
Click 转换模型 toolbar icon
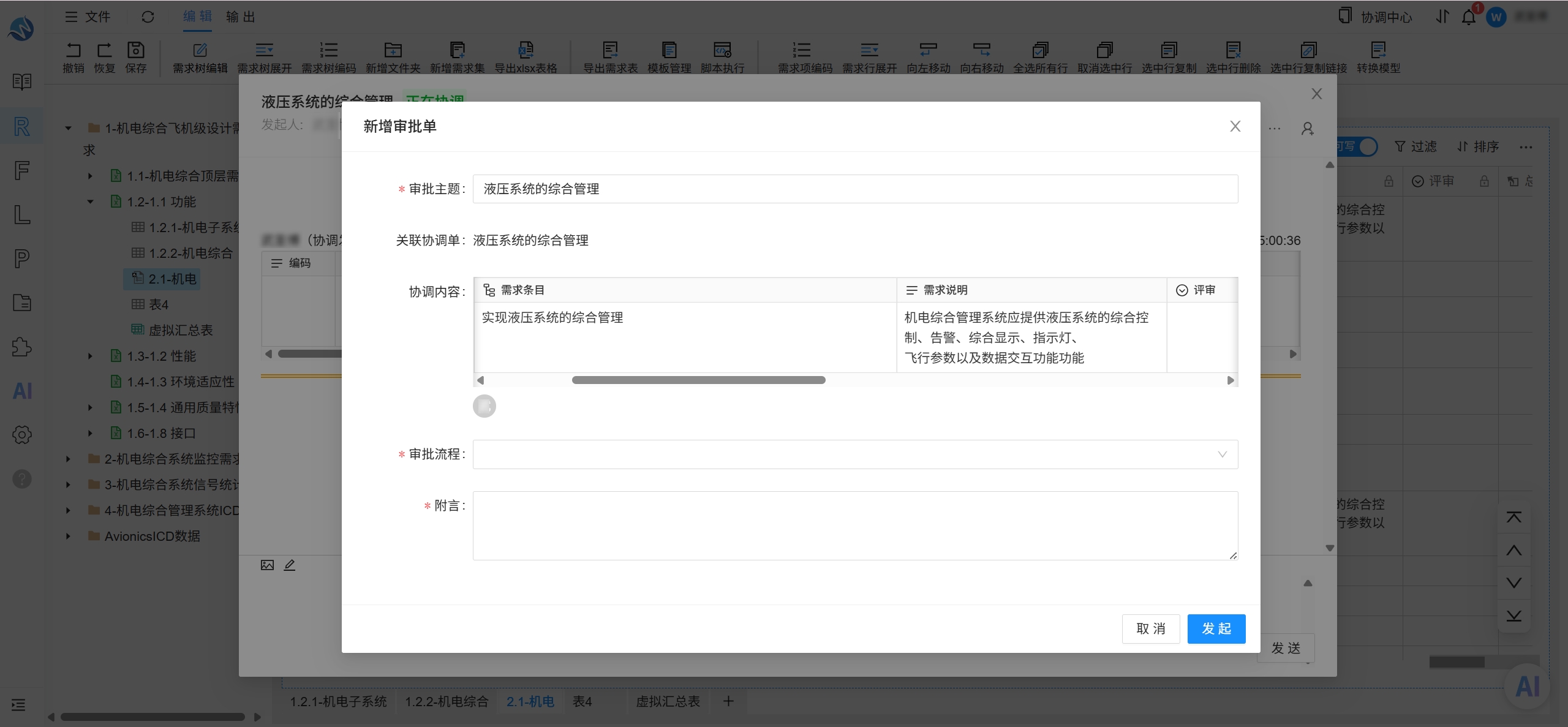(1378, 50)
